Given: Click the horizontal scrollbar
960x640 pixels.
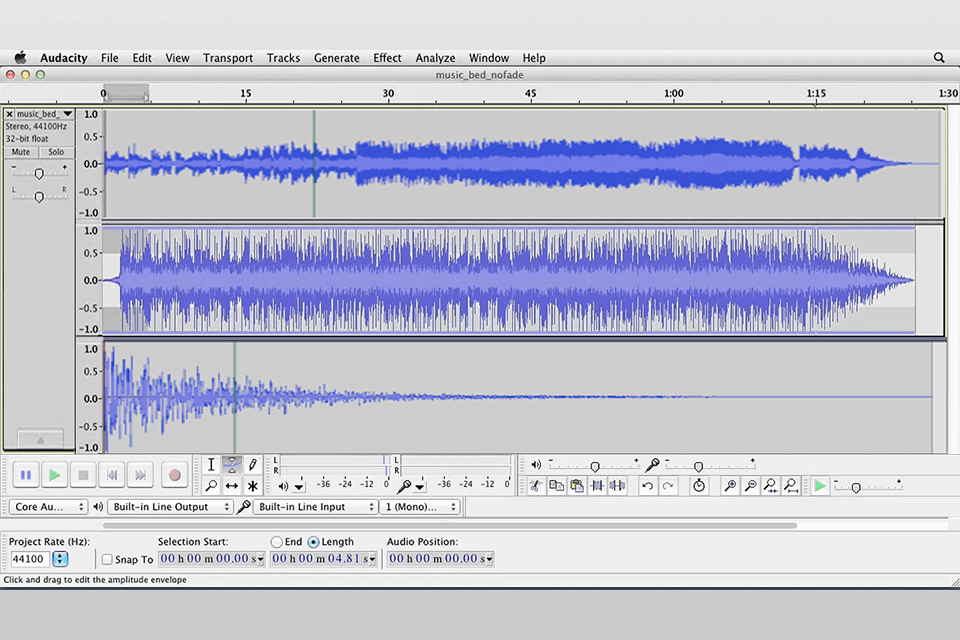Looking at the screenshot, I should [450, 525].
